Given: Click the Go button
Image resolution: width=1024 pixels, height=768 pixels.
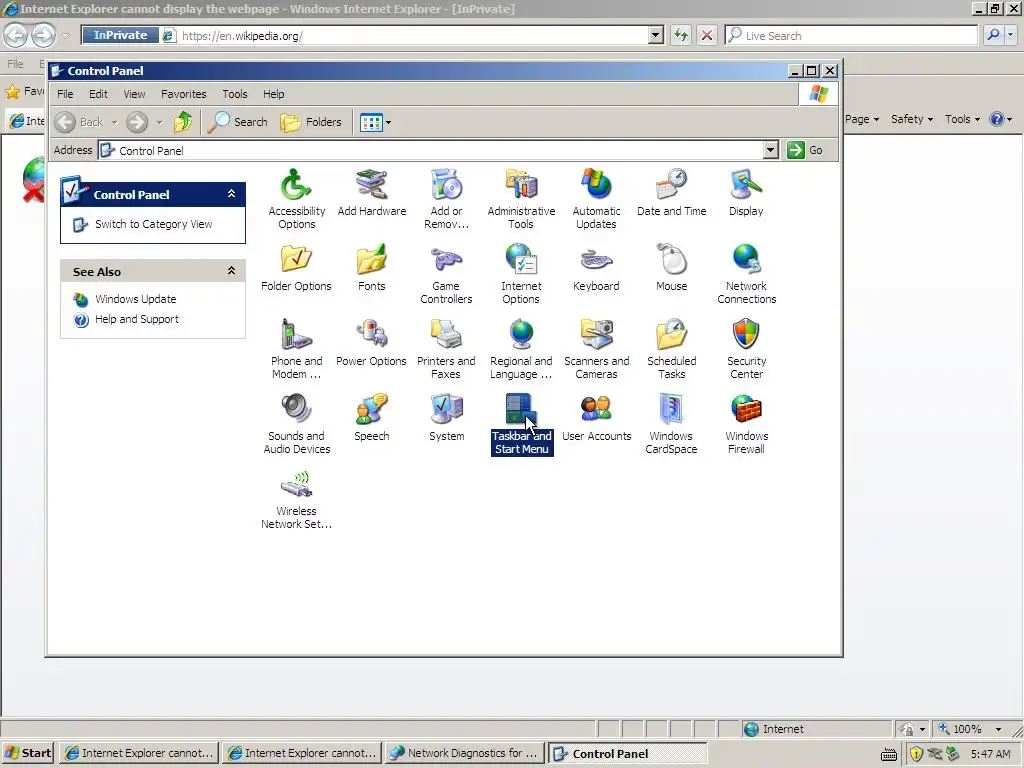Looking at the screenshot, I should 805,150.
